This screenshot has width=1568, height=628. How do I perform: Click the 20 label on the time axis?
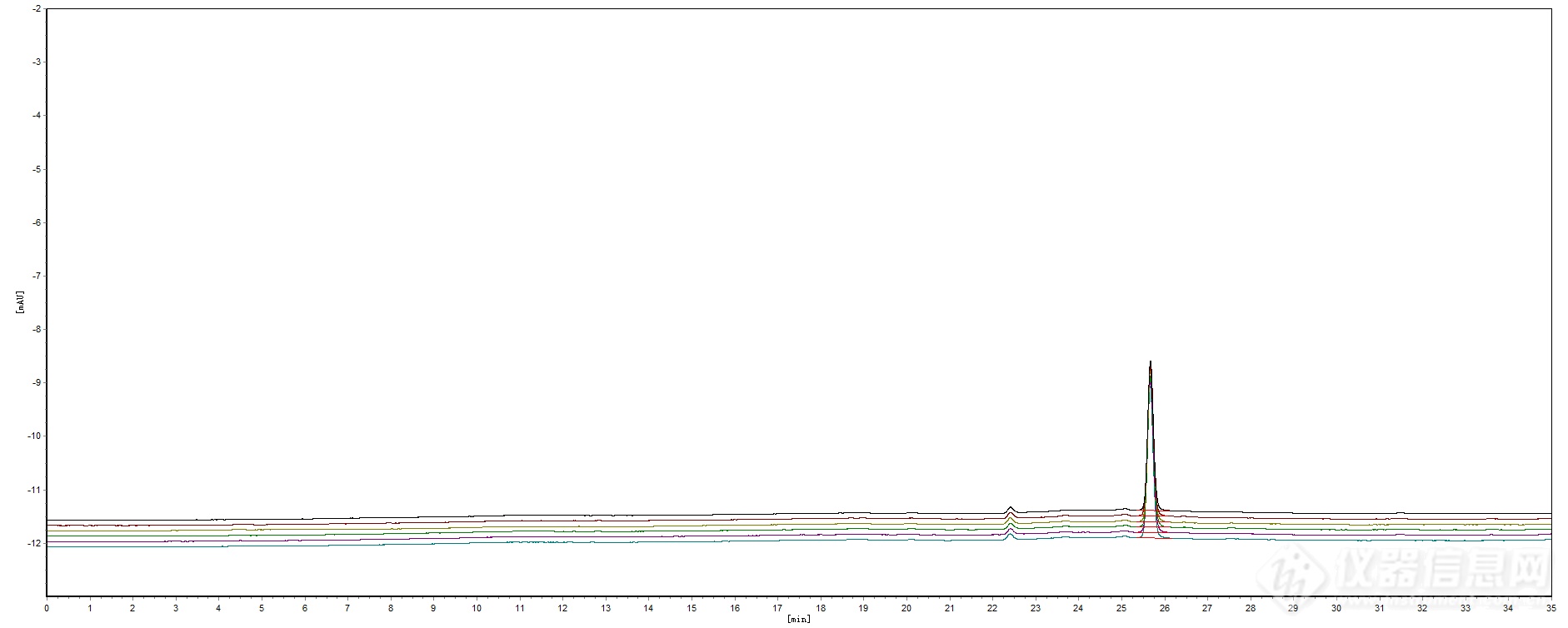(906, 609)
